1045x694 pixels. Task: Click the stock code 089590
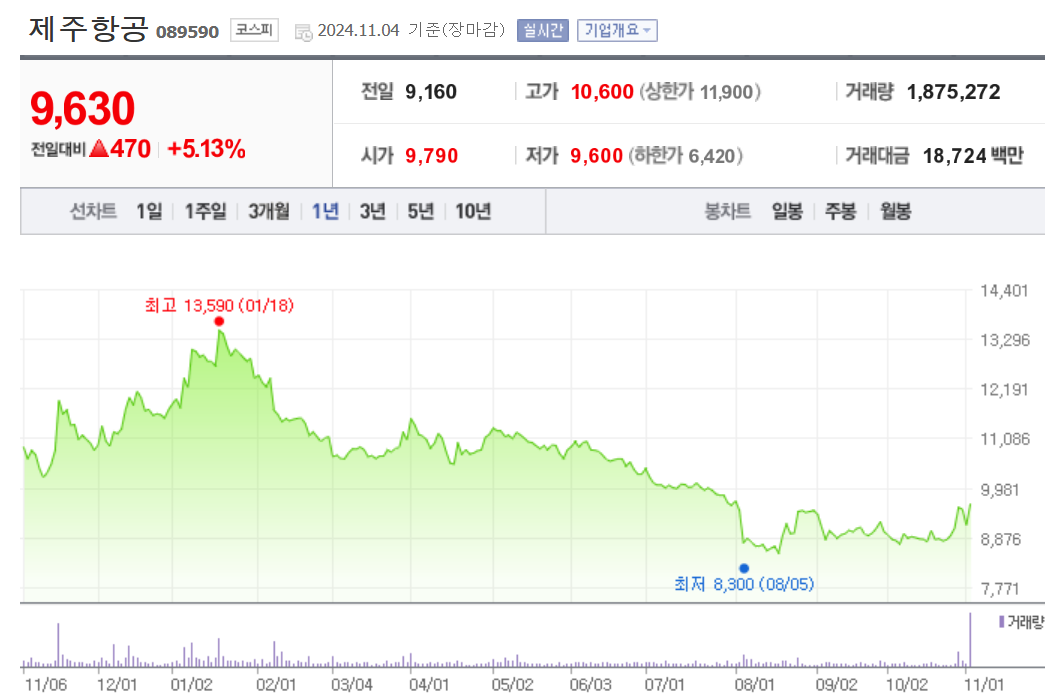click(187, 32)
